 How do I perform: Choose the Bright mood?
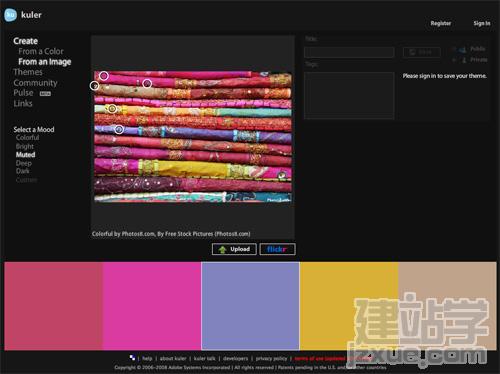25,146
